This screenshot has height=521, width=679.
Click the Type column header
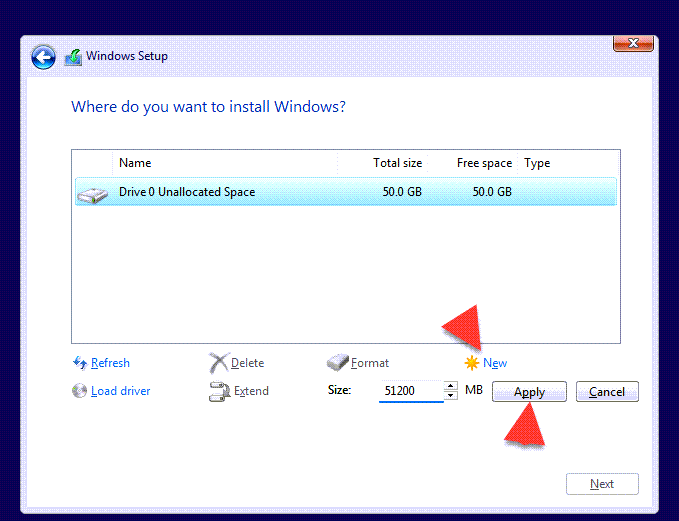tap(538, 163)
